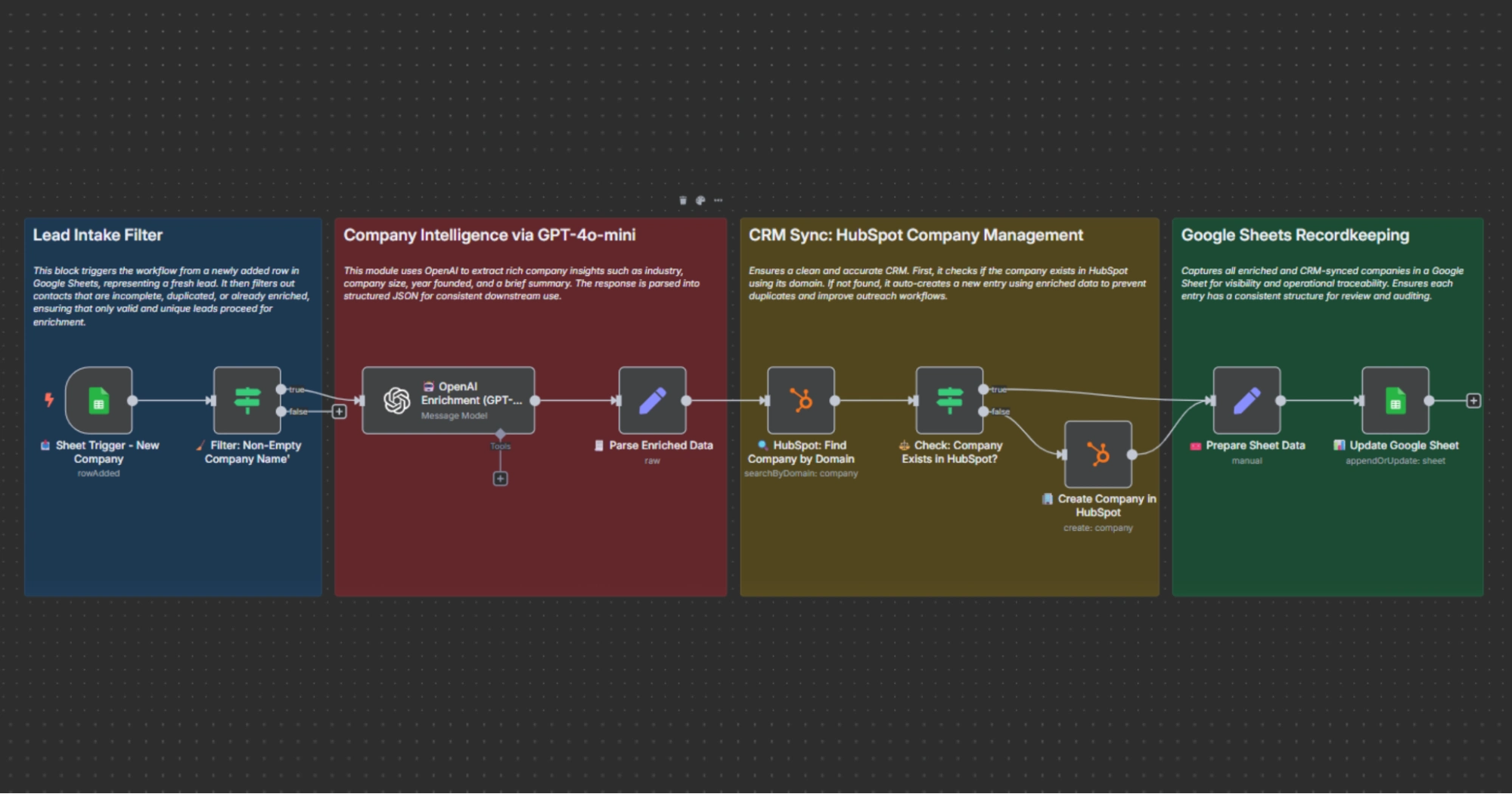The width and height of the screenshot is (1512, 794).
Task: Click the Prepare Sheet Data edit node
Action: pos(1247,401)
